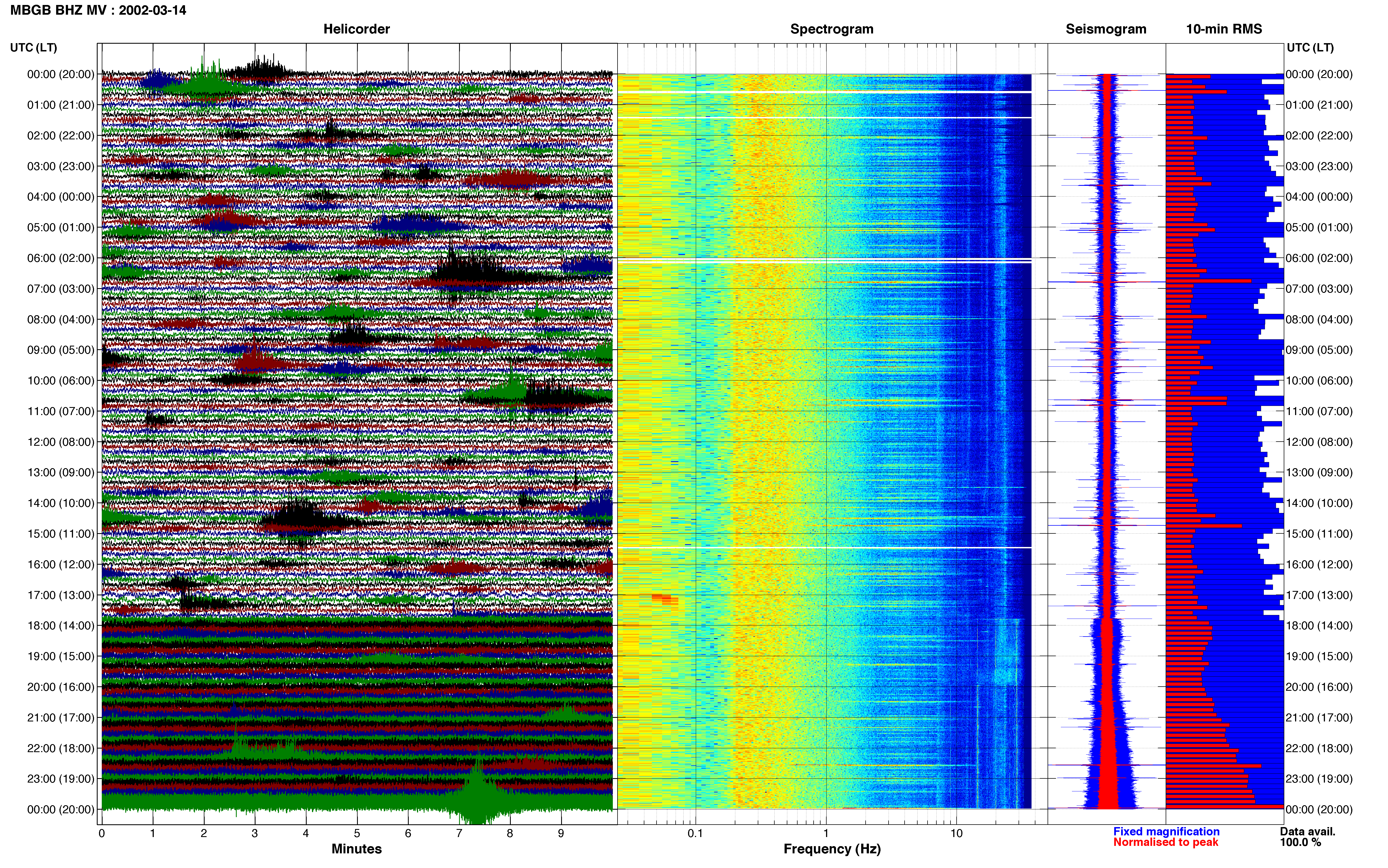Click the left '12:00 (08:00)' time label
This screenshot has height=868, width=1388.
pos(61,442)
